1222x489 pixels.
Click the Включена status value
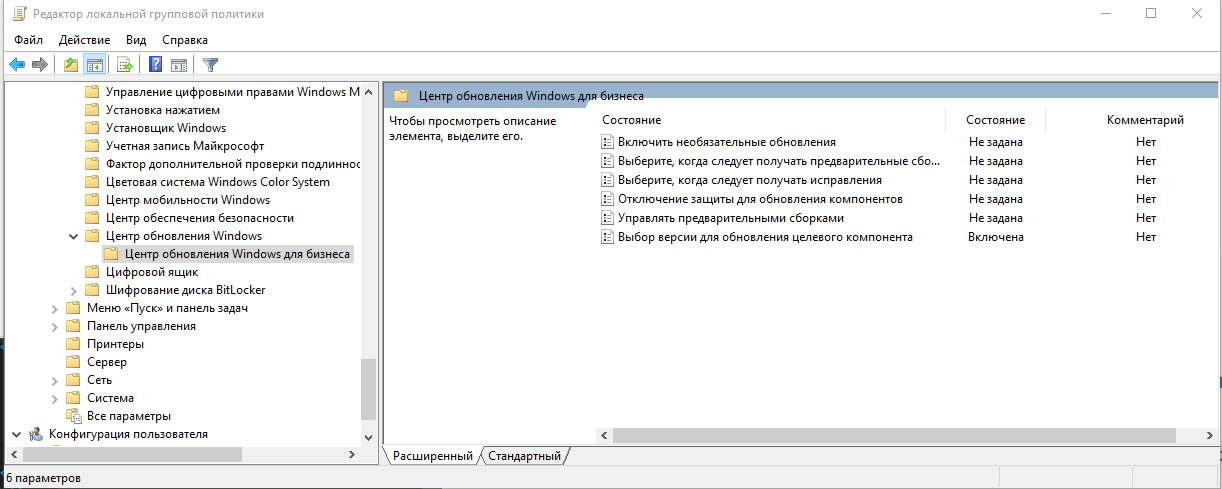(995, 237)
